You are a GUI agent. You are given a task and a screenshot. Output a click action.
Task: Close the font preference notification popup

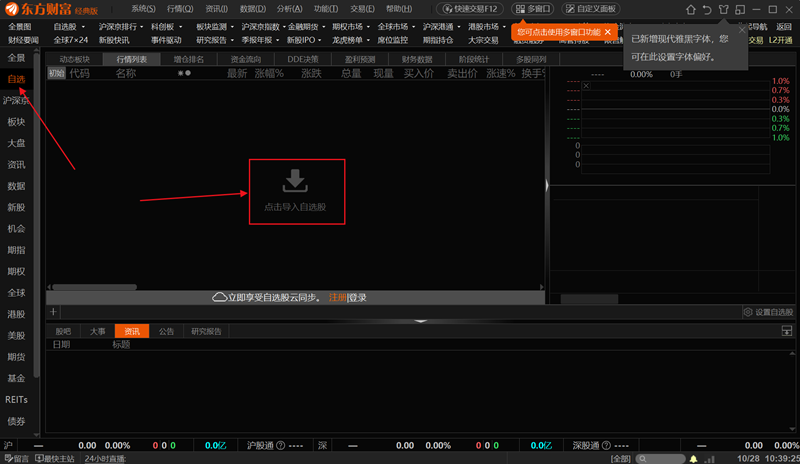tap(741, 29)
